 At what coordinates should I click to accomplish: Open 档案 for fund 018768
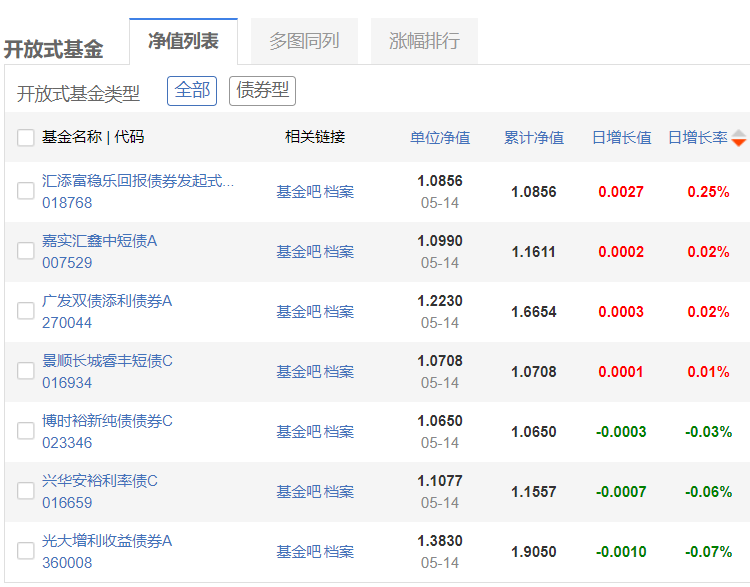click(x=339, y=192)
